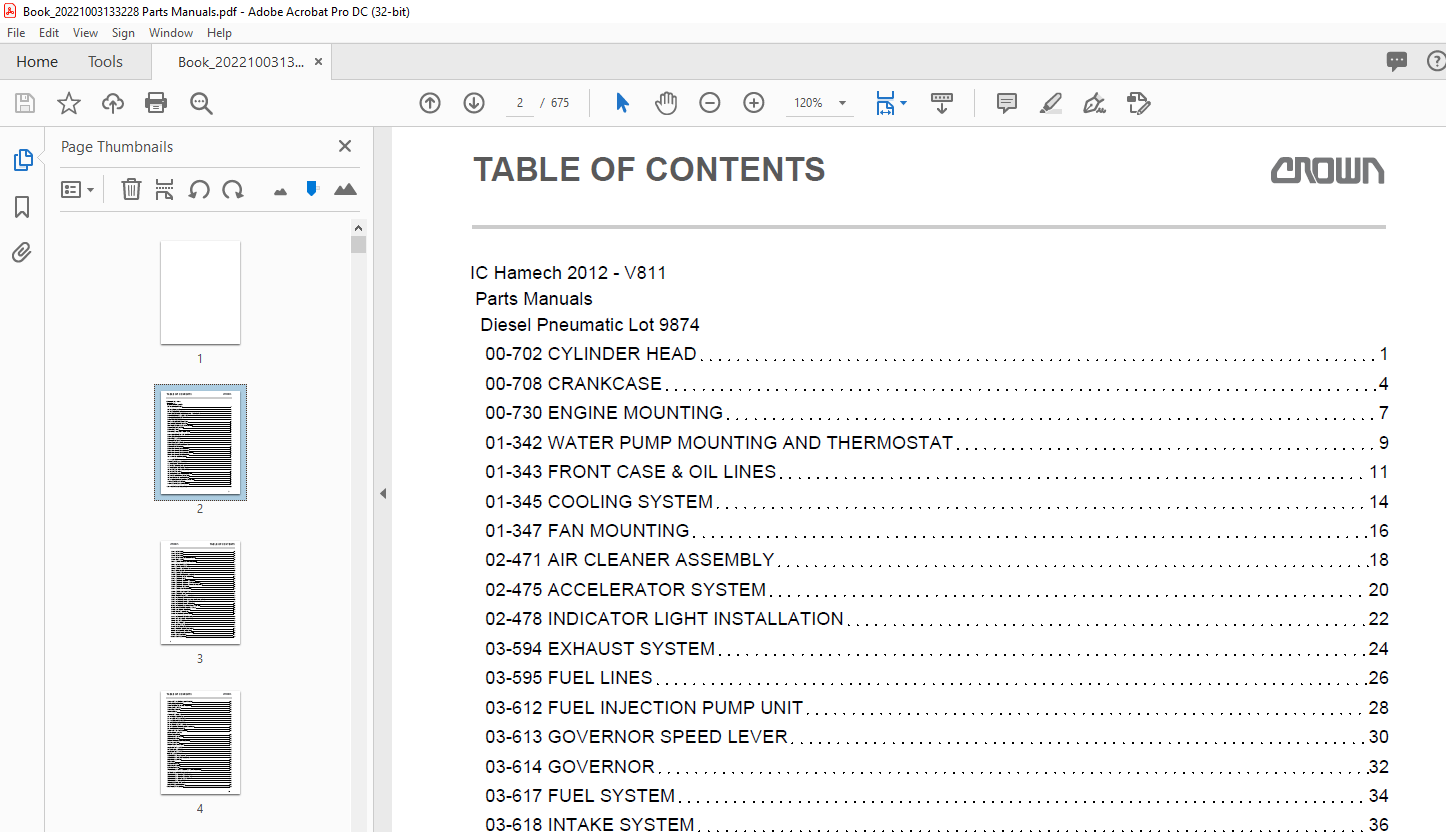The width and height of the screenshot is (1446, 832).
Task: Open the View menu
Action: coord(85,33)
